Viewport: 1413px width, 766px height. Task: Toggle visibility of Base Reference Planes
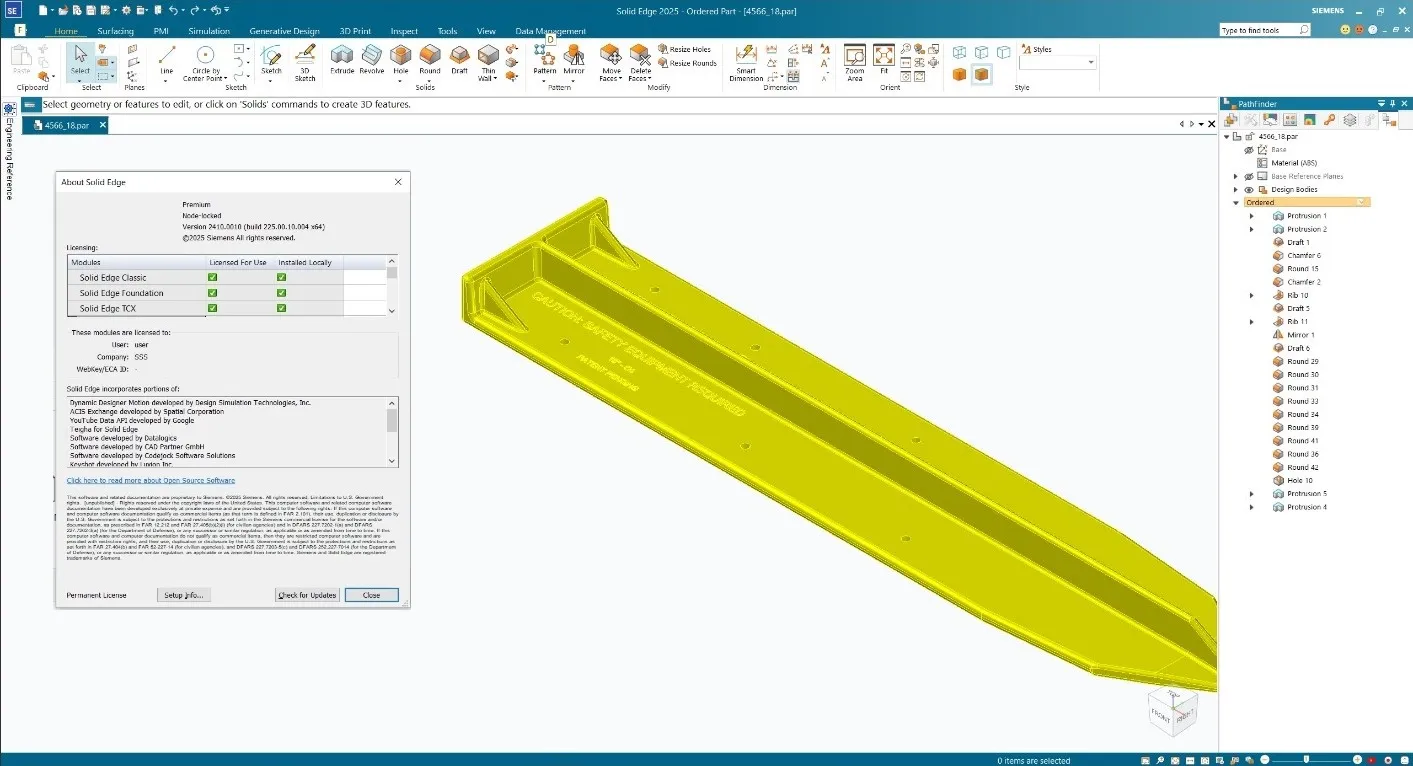coord(1248,176)
